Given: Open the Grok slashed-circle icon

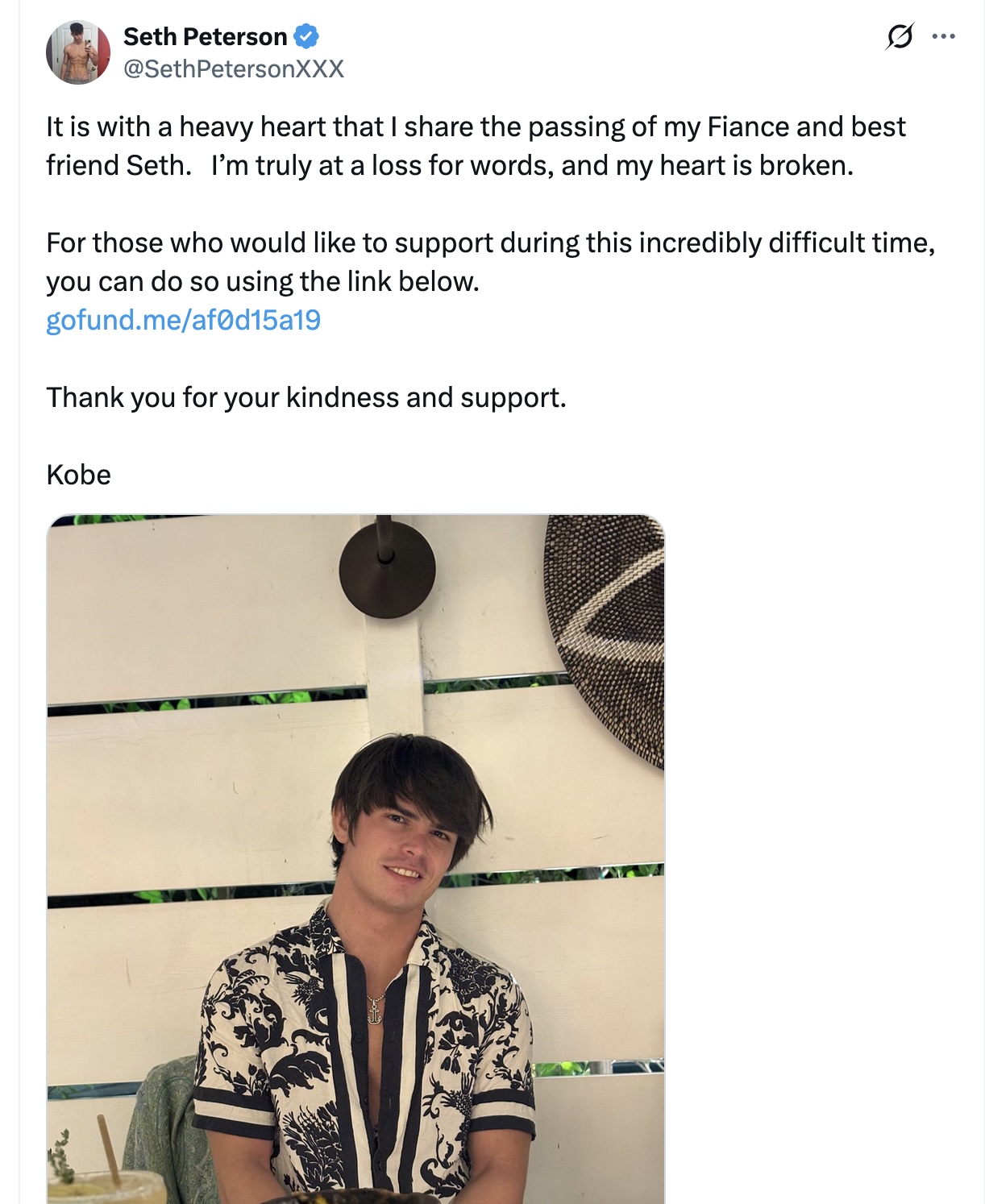Looking at the screenshot, I should pyautogui.click(x=900, y=36).
